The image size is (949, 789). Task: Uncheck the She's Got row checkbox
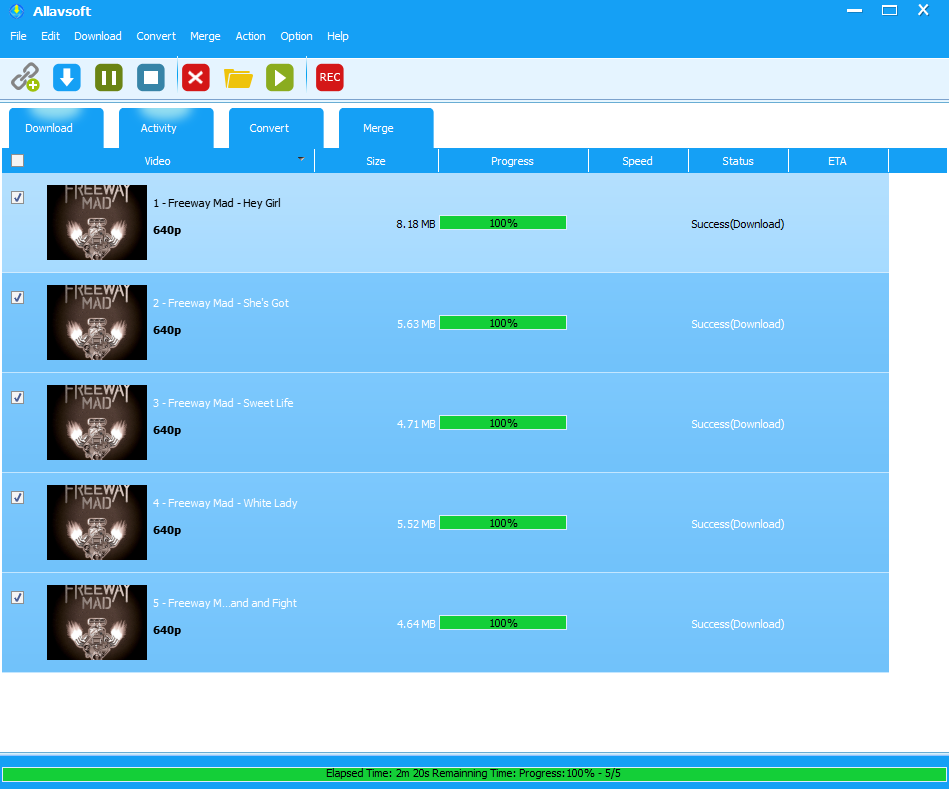tap(18, 298)
